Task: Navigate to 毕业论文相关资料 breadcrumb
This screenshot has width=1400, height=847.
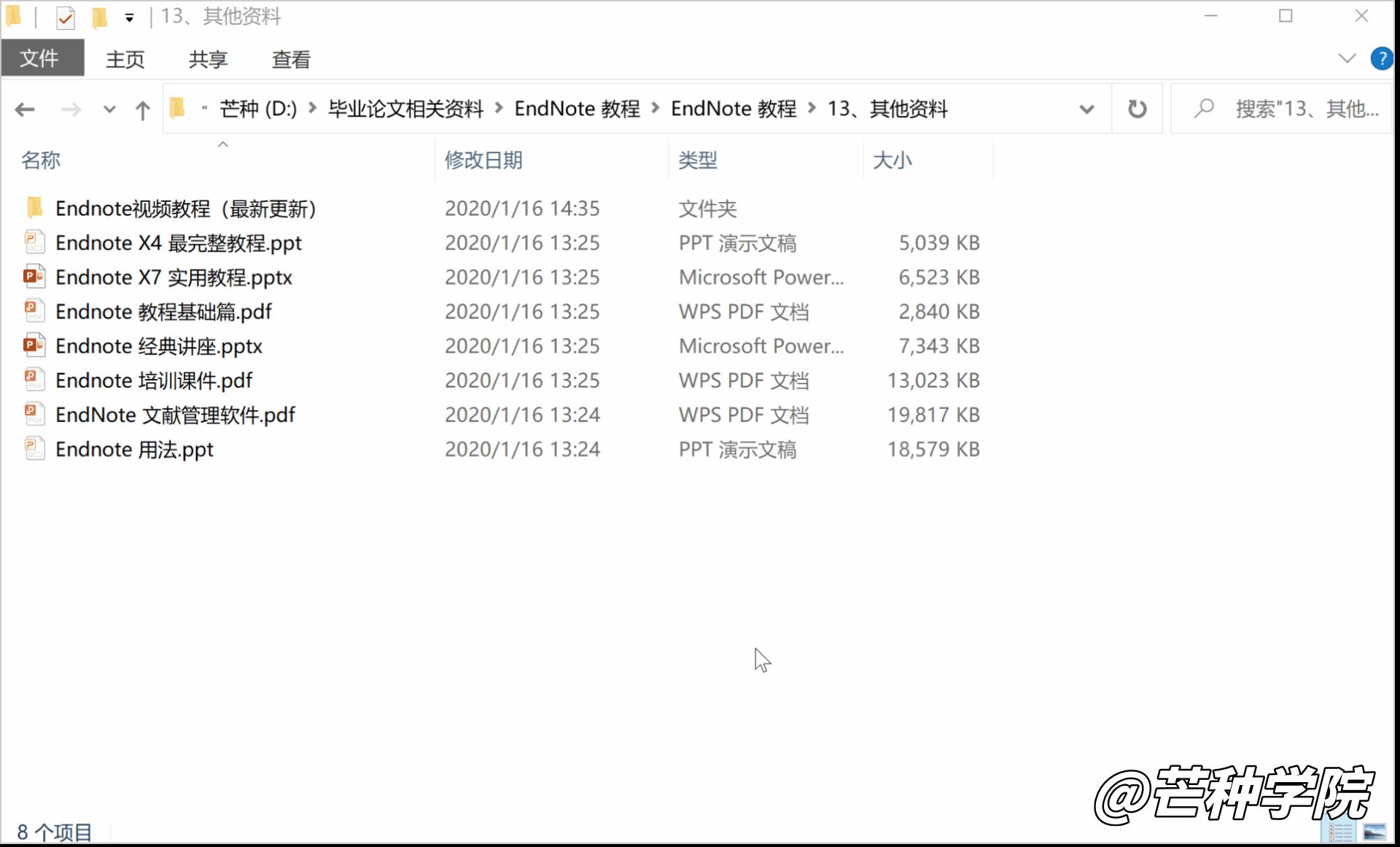Action: coord(405,109)
